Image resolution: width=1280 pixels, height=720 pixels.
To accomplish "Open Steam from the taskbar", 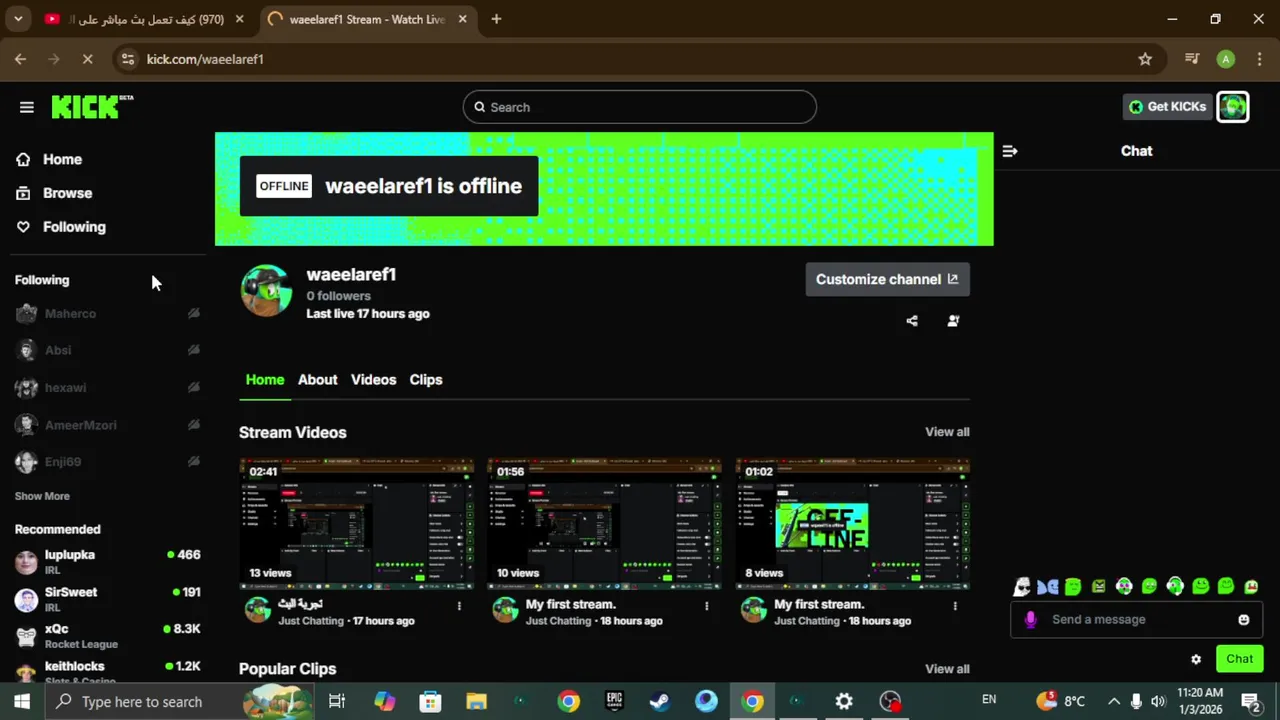I will (x=659, y=702).
